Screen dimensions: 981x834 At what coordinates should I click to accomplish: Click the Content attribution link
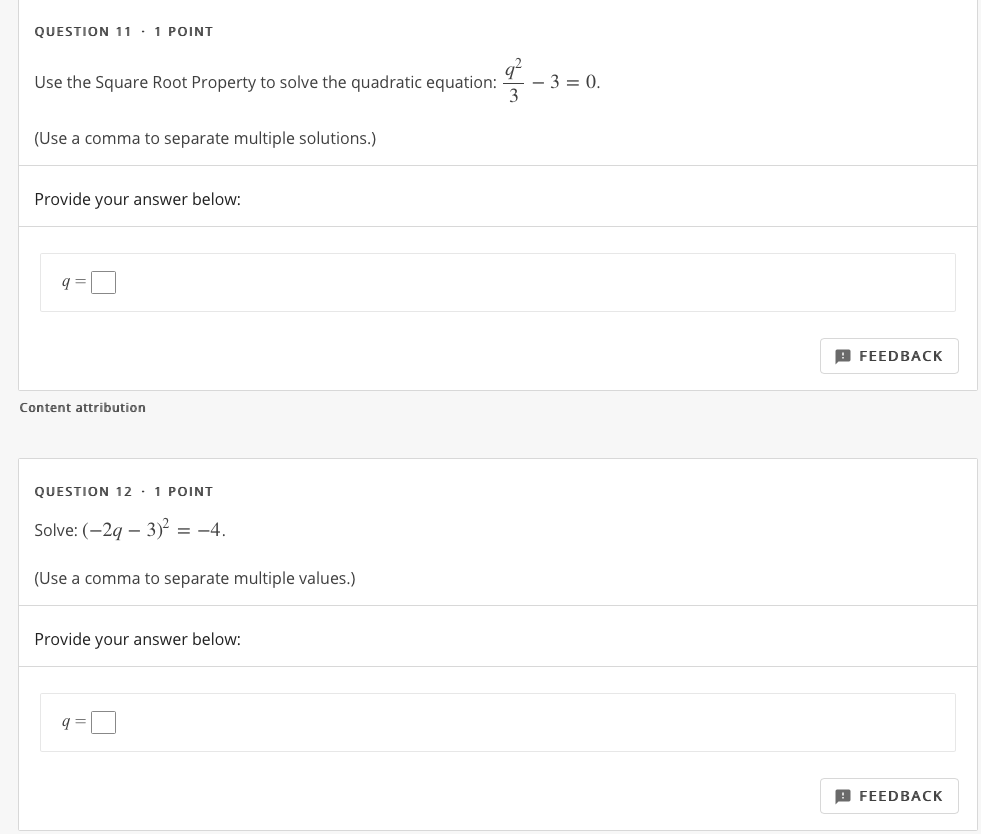click(82, 407)
